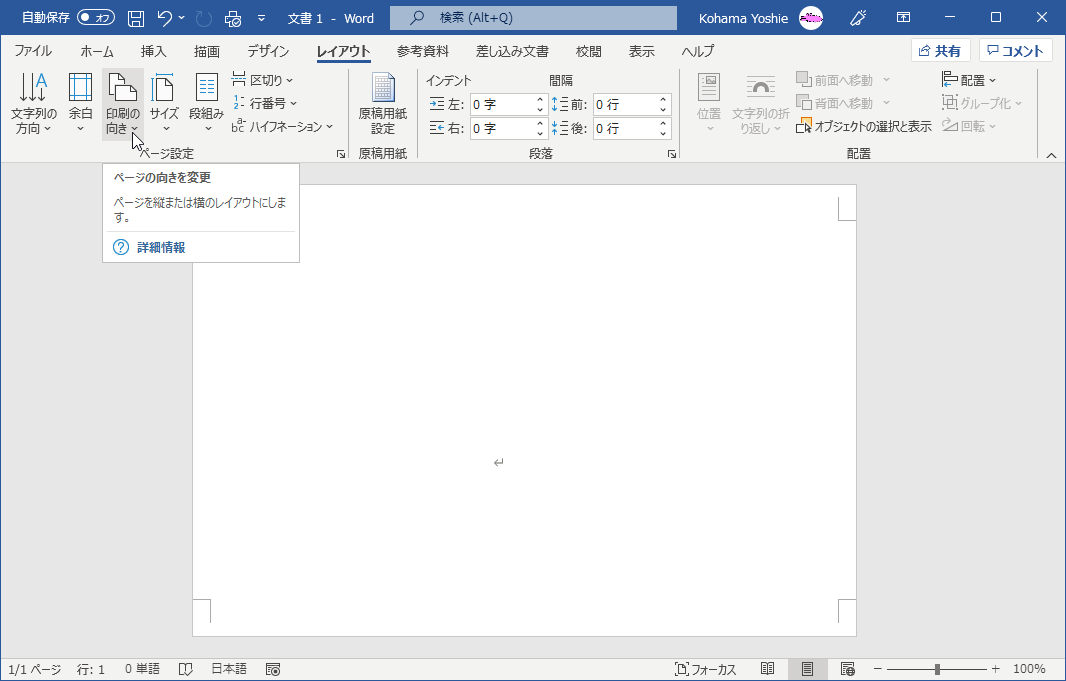Click the 0 単語 word count indicator

click(x=142, y=669)
